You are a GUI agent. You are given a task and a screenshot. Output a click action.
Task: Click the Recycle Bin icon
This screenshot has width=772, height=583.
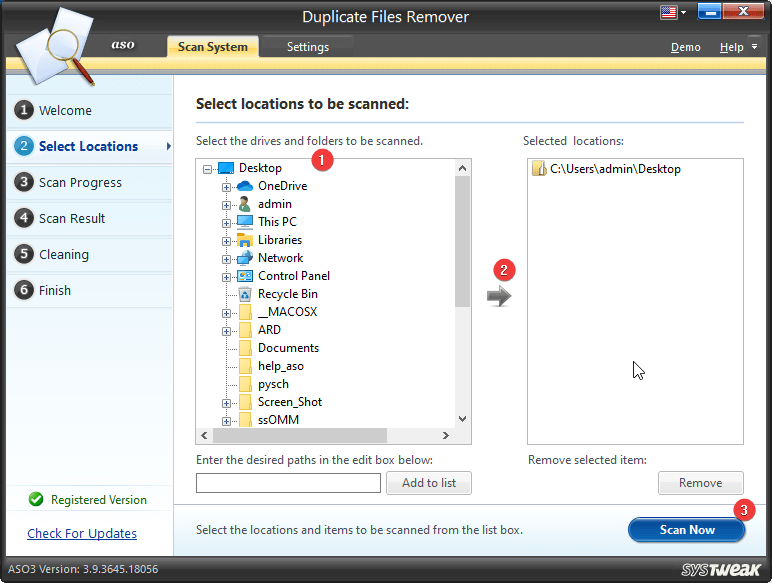pyautogui.click(x=245, y=294)
